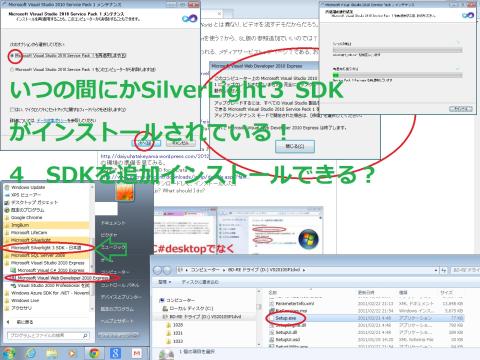Click Cancel button in Service Pack maintenance dialog
Viewport: 480px width, 360px height.
click(x=180, y=143)
